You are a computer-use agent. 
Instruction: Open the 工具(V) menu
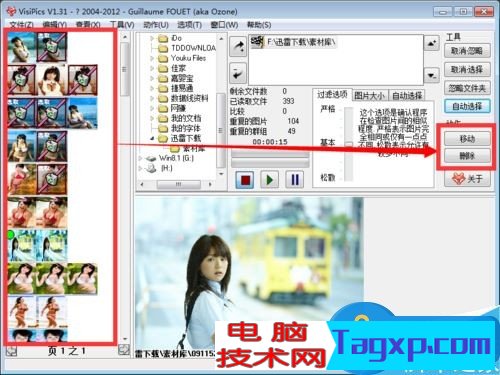click(x=122, y=25)
